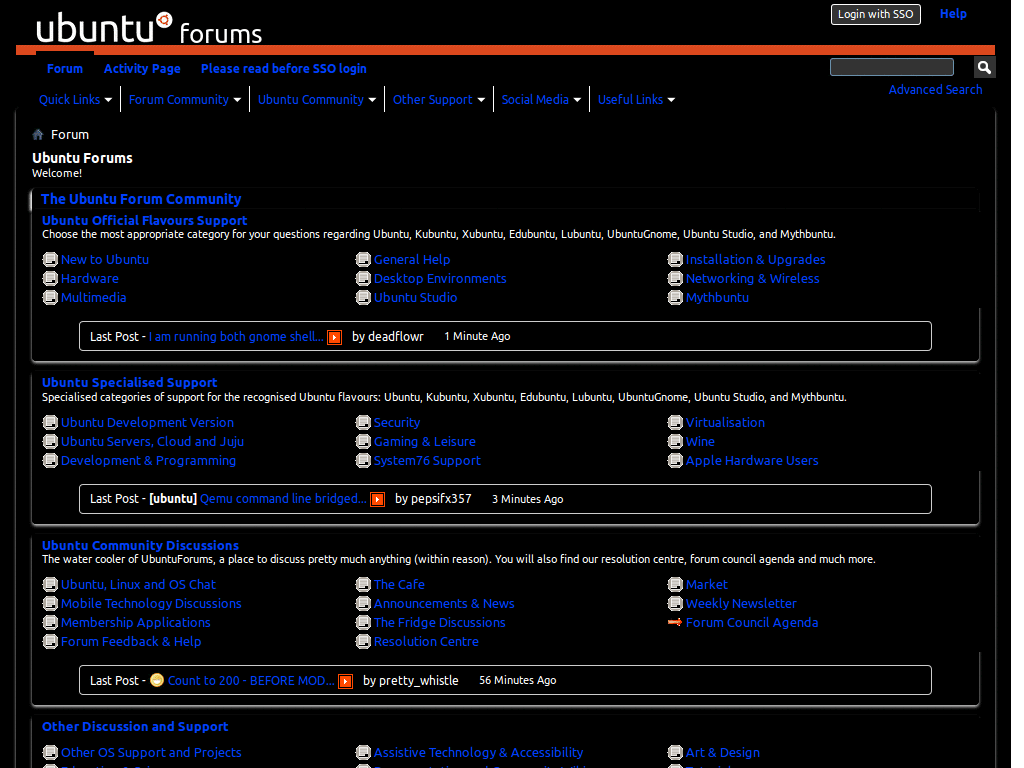The image size is (1024, 768).
Task: Click the search magnifier icon
Action: 984,66
